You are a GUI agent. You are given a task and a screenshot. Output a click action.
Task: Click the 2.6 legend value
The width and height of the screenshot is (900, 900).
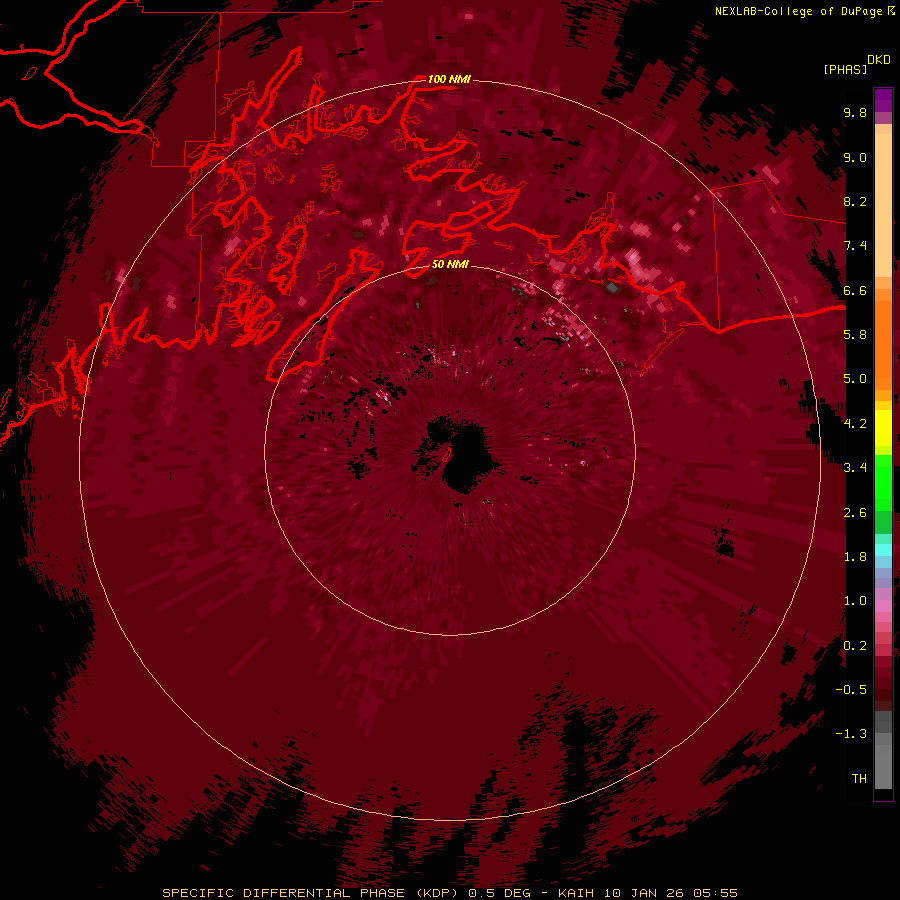(855, 513)
